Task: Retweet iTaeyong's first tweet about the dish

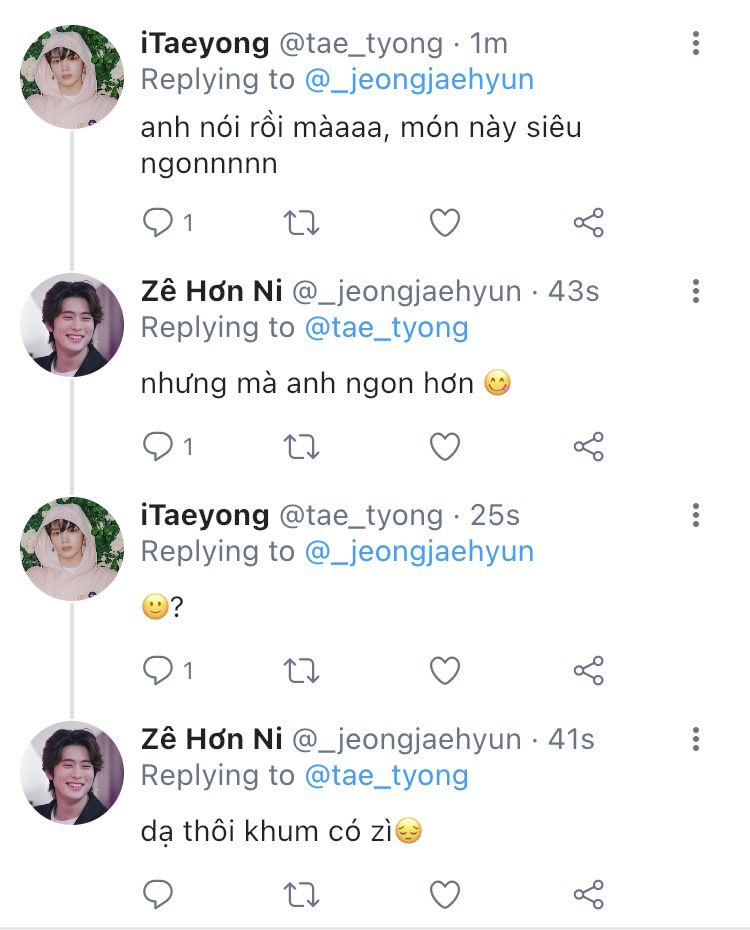Action: click(301, 222)
